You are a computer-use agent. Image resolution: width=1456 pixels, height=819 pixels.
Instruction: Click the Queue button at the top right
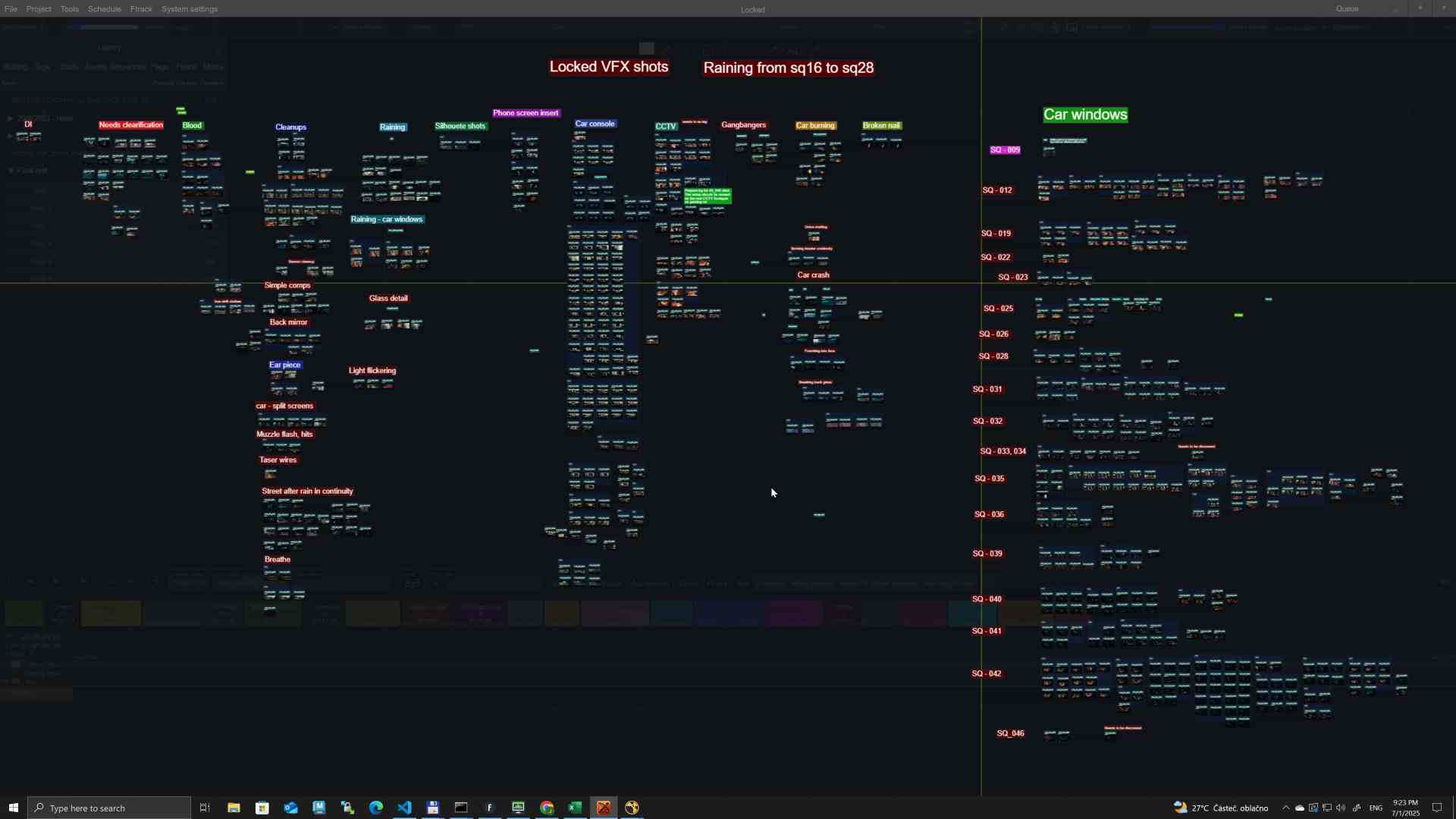tap(1347, 8)
